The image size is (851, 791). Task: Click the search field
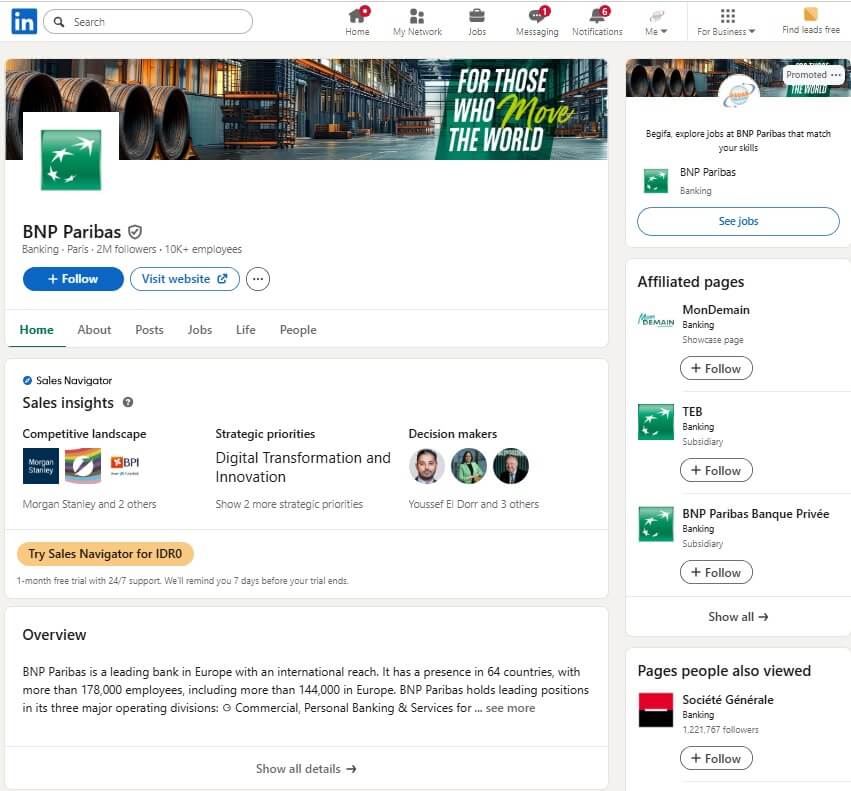pyautogui.click(x=148, y=22)
